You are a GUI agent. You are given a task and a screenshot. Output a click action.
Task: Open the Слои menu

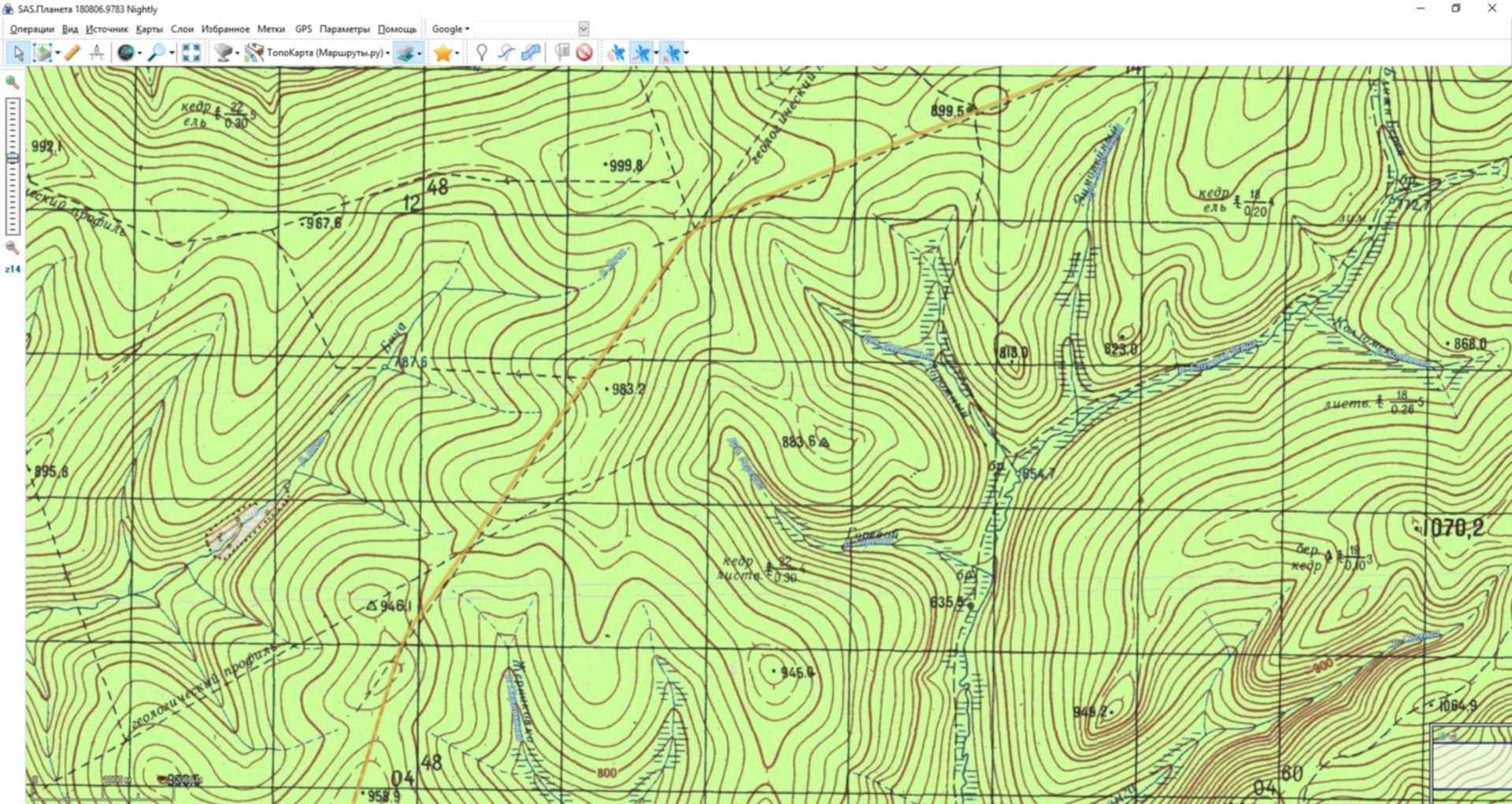point(182,29)
